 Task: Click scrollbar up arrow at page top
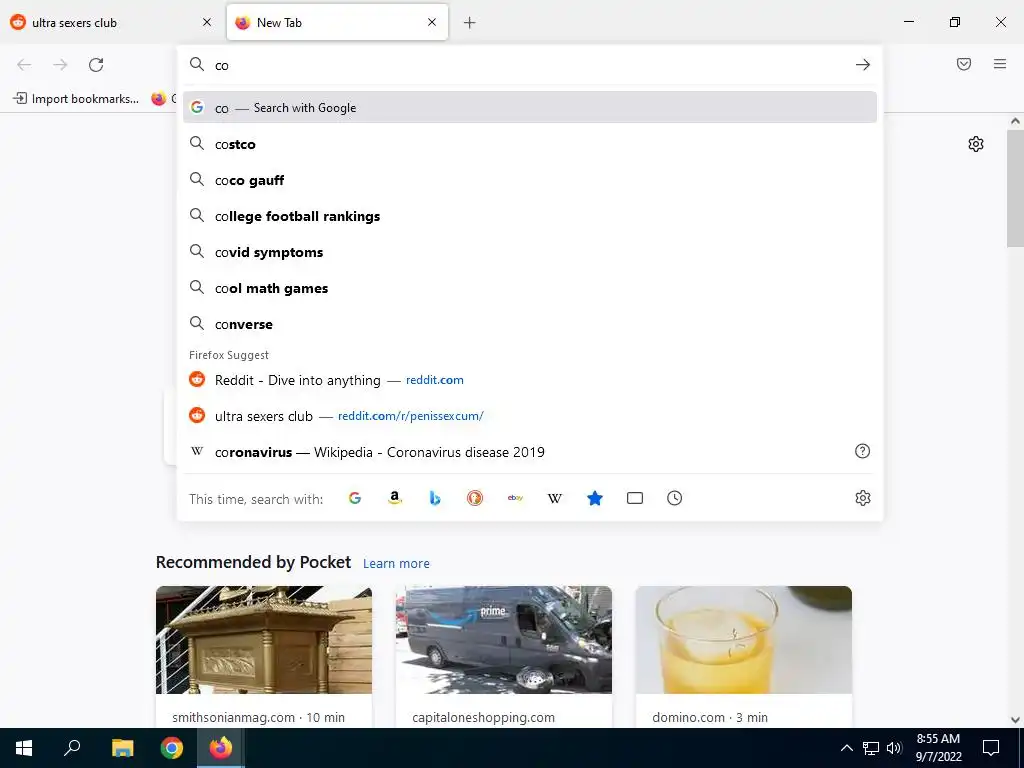tap(1015, 121)
